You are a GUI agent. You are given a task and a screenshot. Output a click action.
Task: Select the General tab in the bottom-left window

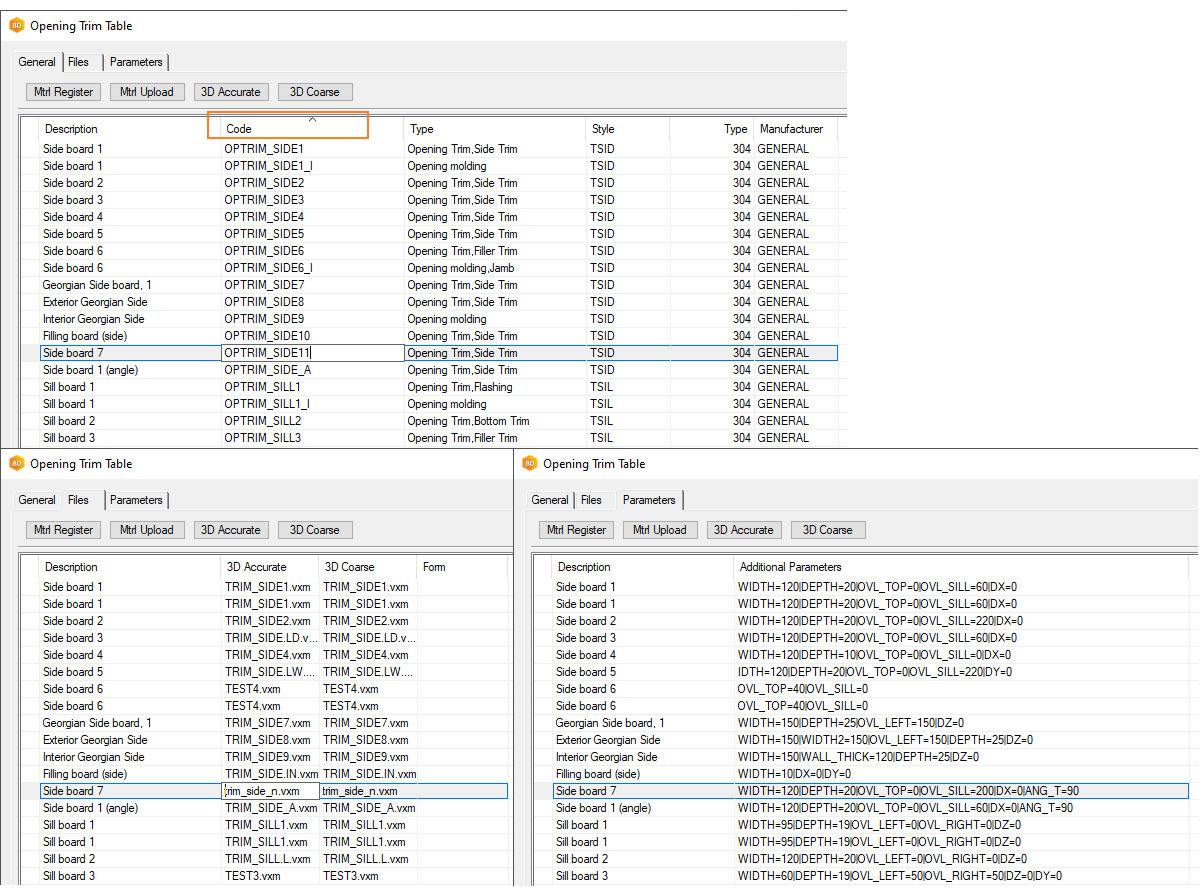click(x=37, y=500)
